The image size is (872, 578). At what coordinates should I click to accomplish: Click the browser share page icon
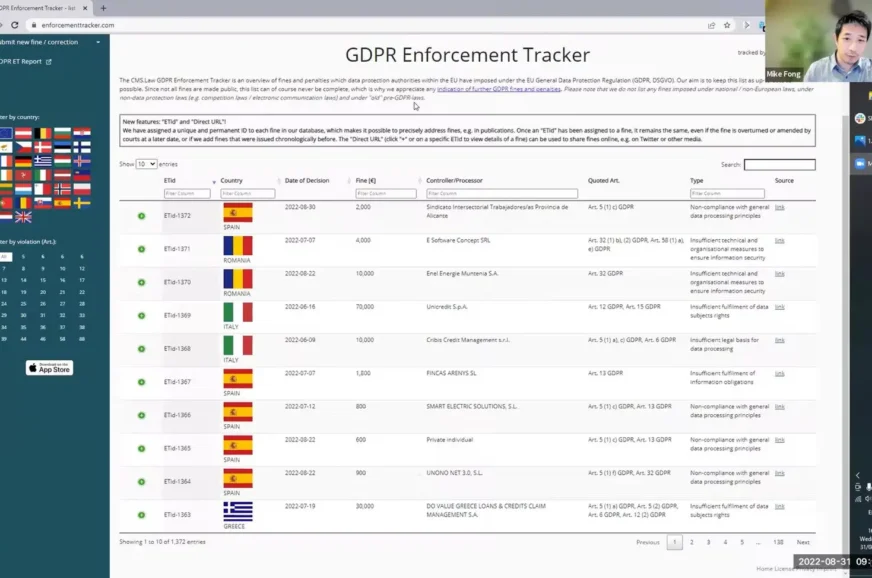tap(711, 25)
